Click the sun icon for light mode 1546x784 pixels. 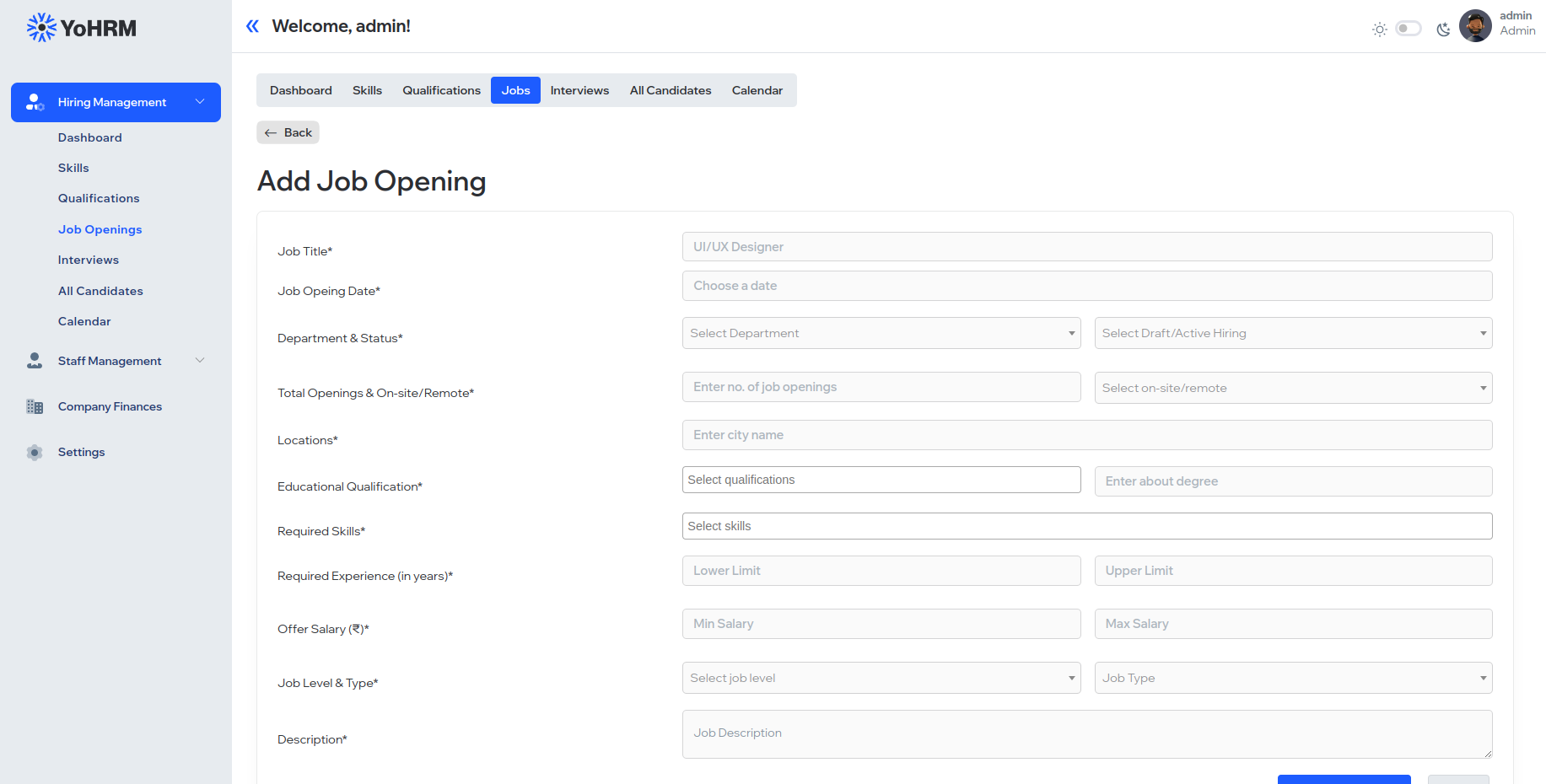pyautogui.click(x=1380, y=29)
